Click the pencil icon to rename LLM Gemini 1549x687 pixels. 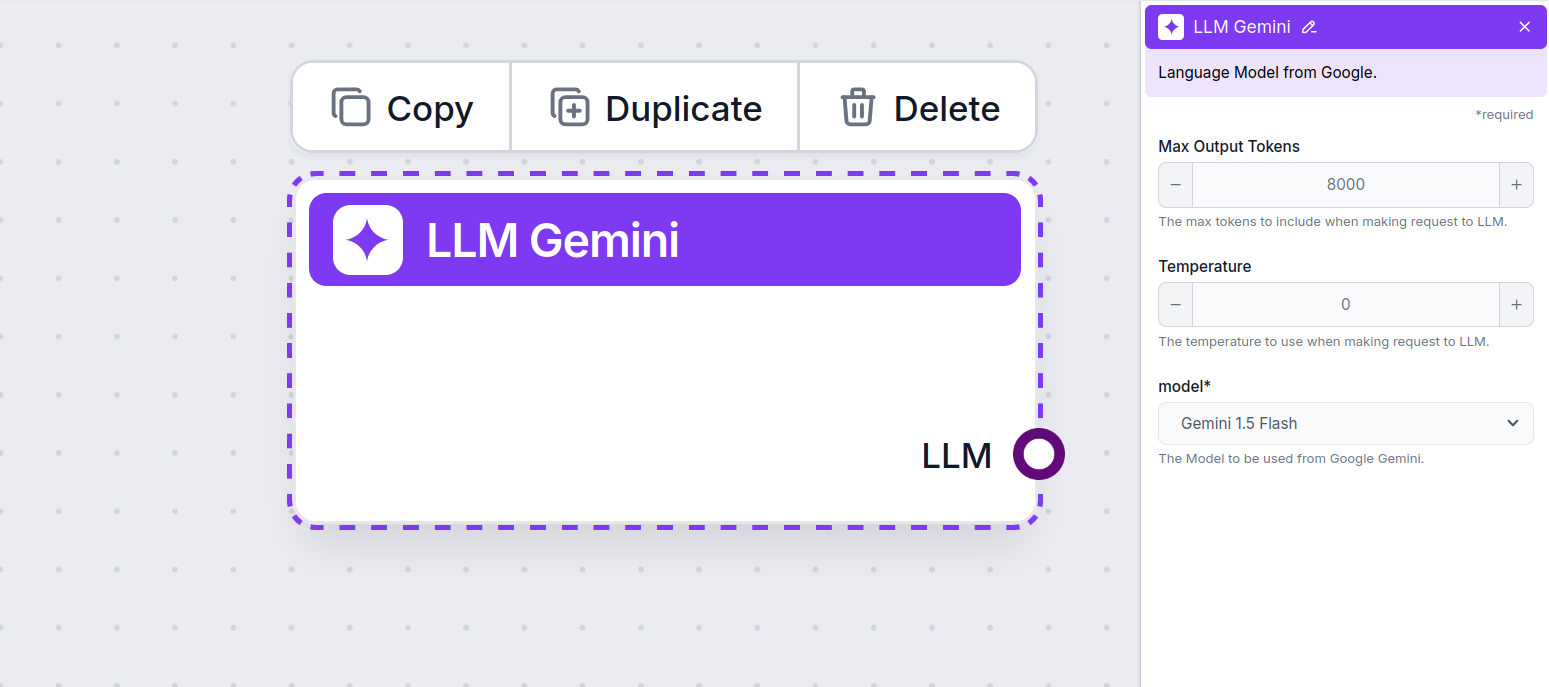[1309, 27]
